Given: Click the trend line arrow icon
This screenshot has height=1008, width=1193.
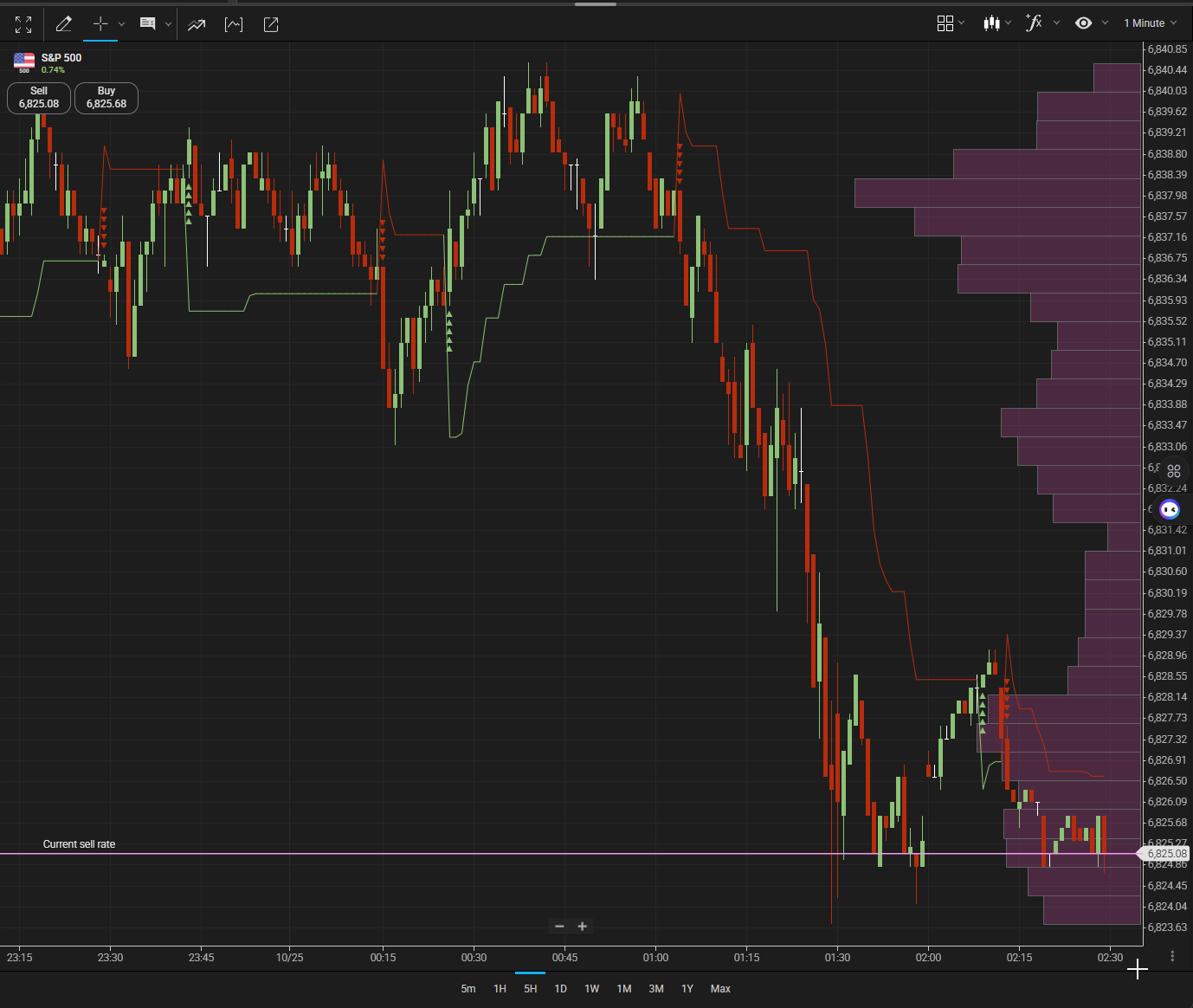Looking at the screenshot, I should point(197,24).
